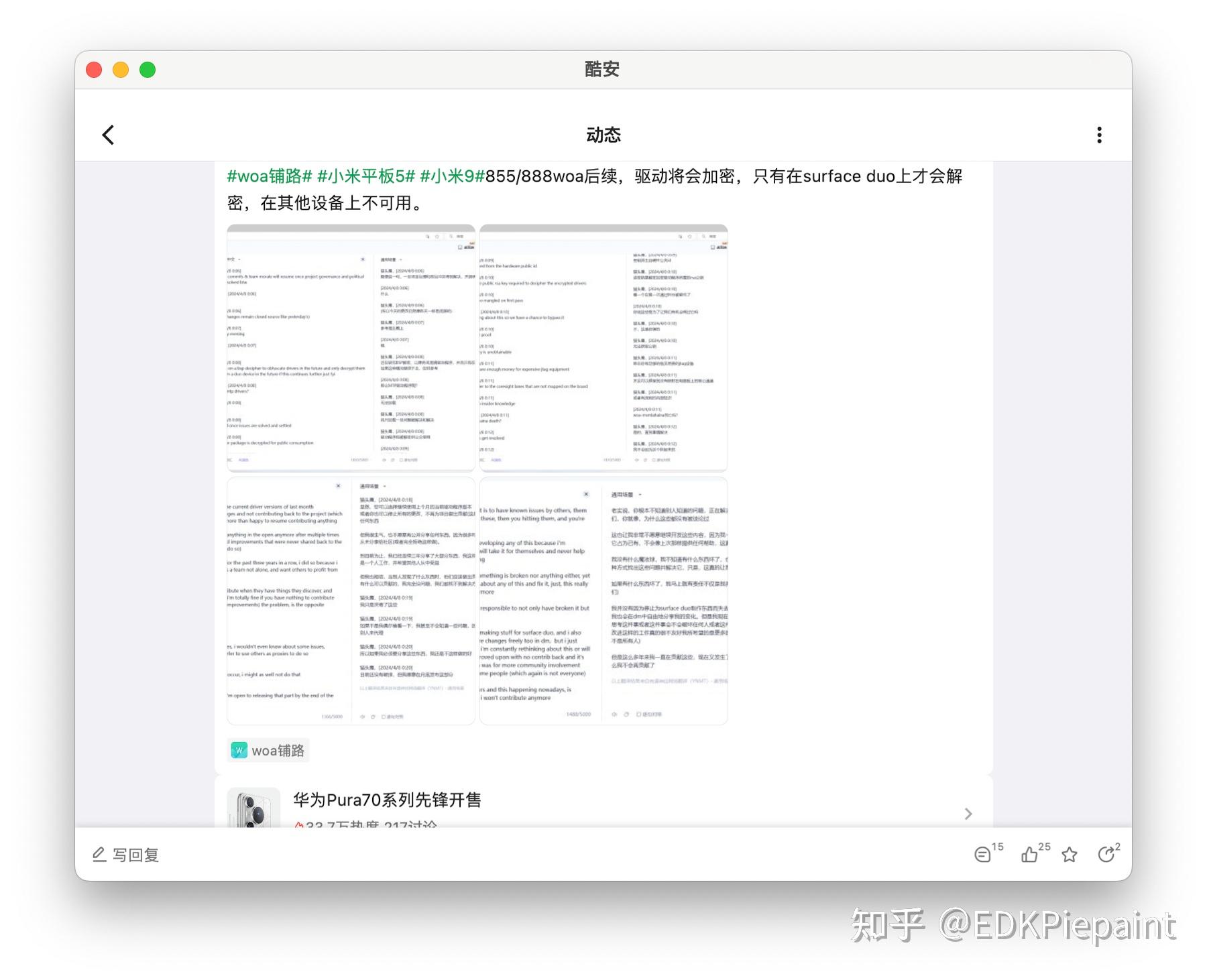The width and height of the screenshot is (1207, 980).
Task: Go back using the left arrow
Action: click(x=108, y=135)
